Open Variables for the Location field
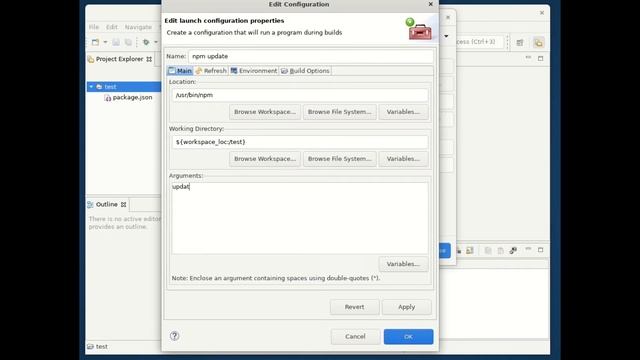Screen dimensions: 640x360 [403, 112]
